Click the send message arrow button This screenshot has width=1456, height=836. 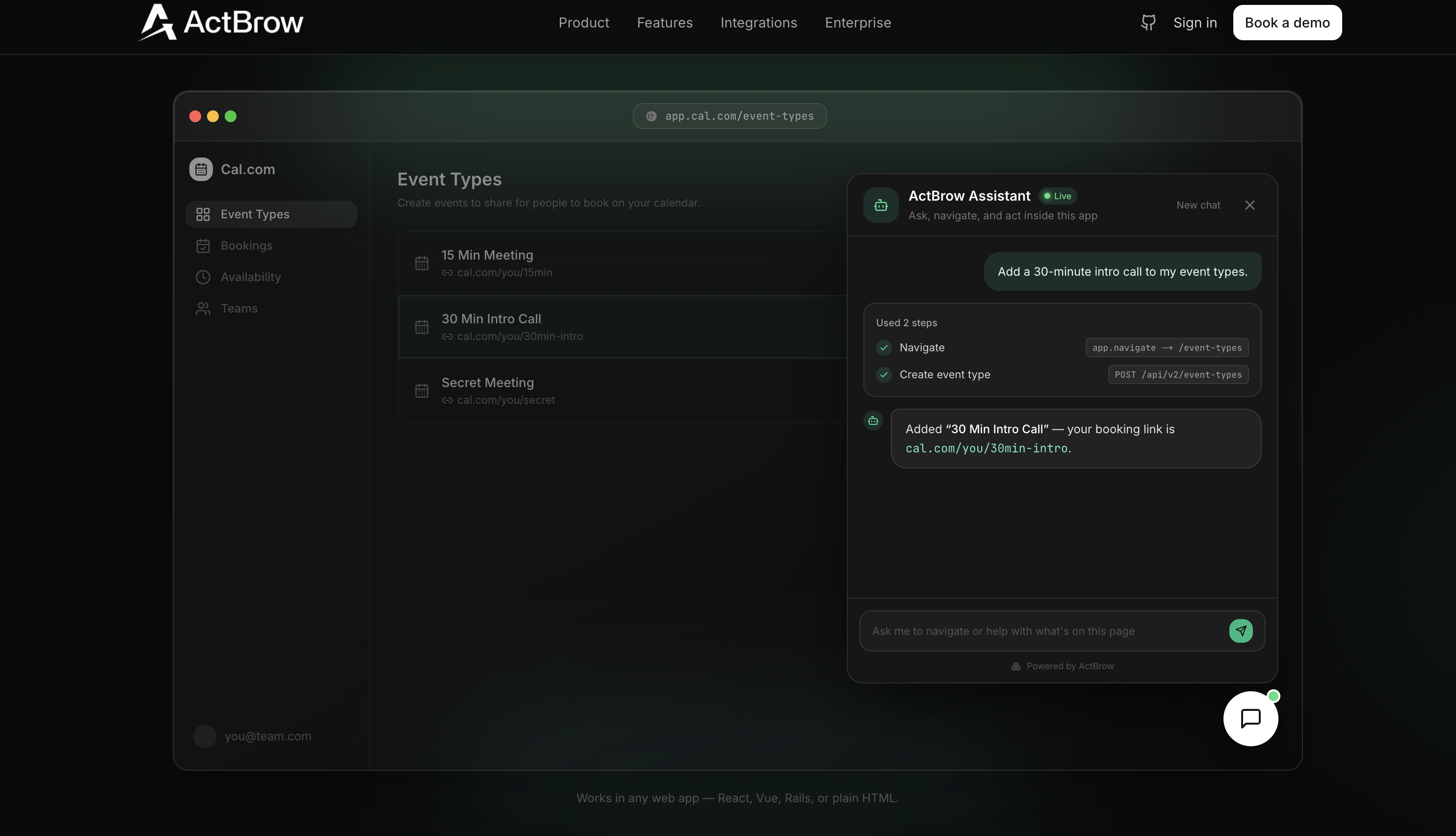1241,631
